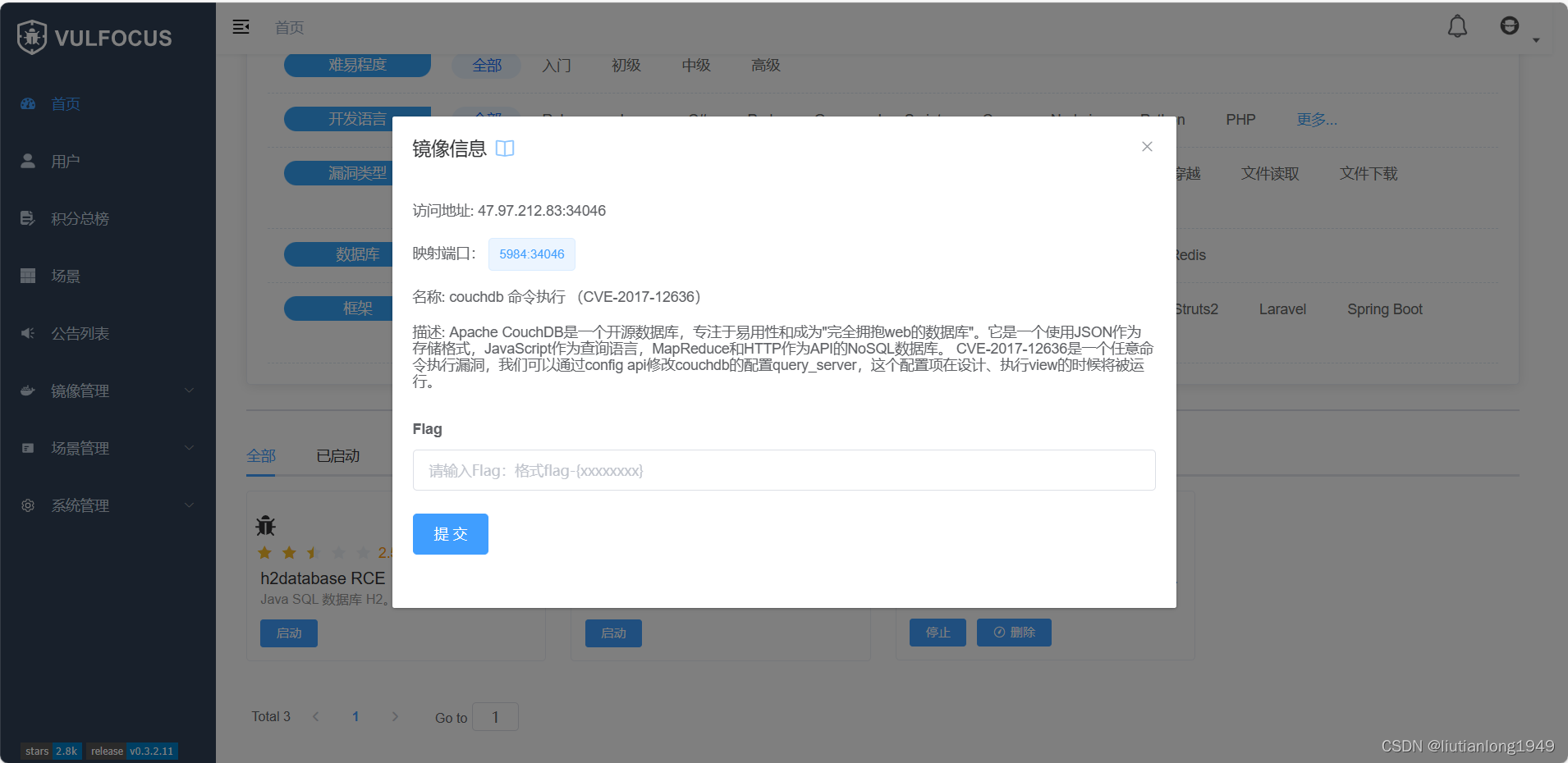Go to previous page arrow
Image resolution: width=1568 pixels, height=763 pixels.
[316, 716]
